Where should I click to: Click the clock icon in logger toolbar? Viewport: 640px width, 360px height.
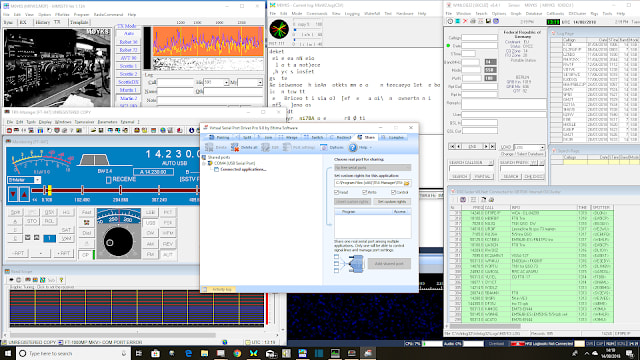tap(450, 21)
